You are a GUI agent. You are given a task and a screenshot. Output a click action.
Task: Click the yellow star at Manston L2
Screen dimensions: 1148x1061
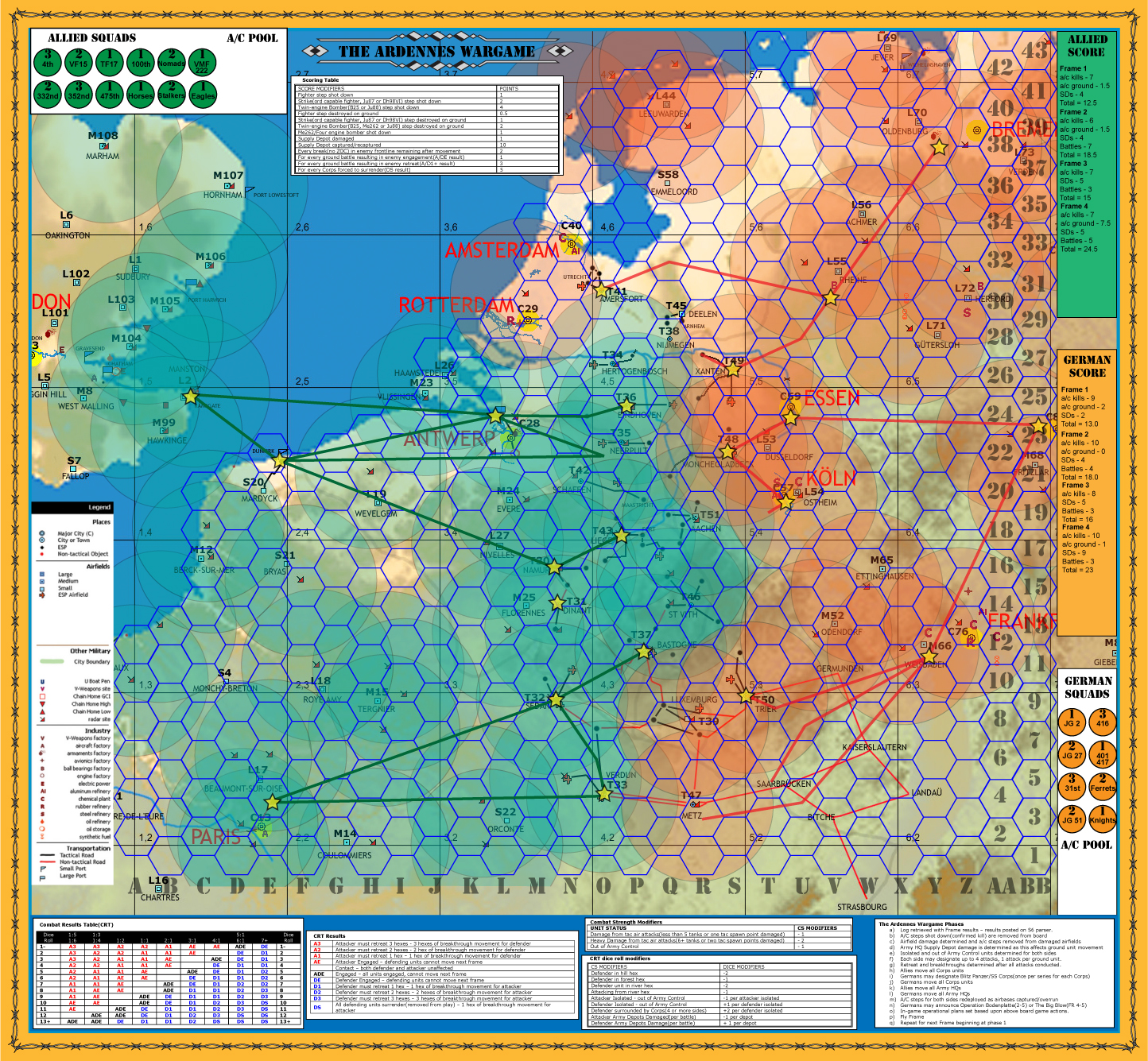pyautogui.click(x=190, y=396)
